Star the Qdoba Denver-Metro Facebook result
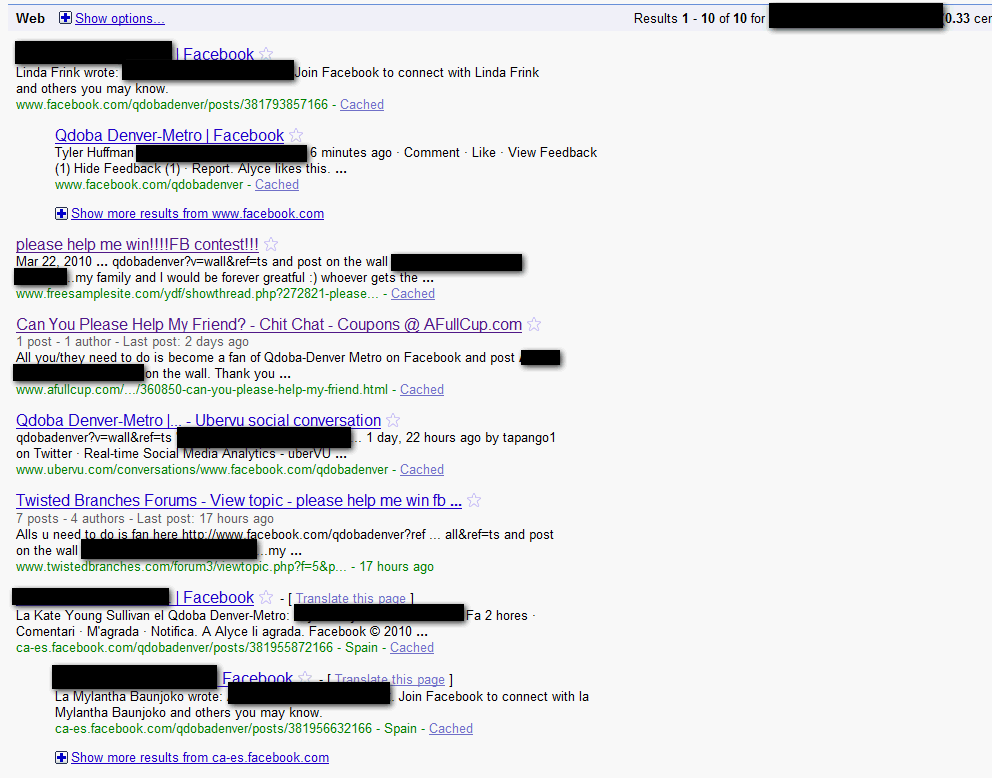 (296, 135)
